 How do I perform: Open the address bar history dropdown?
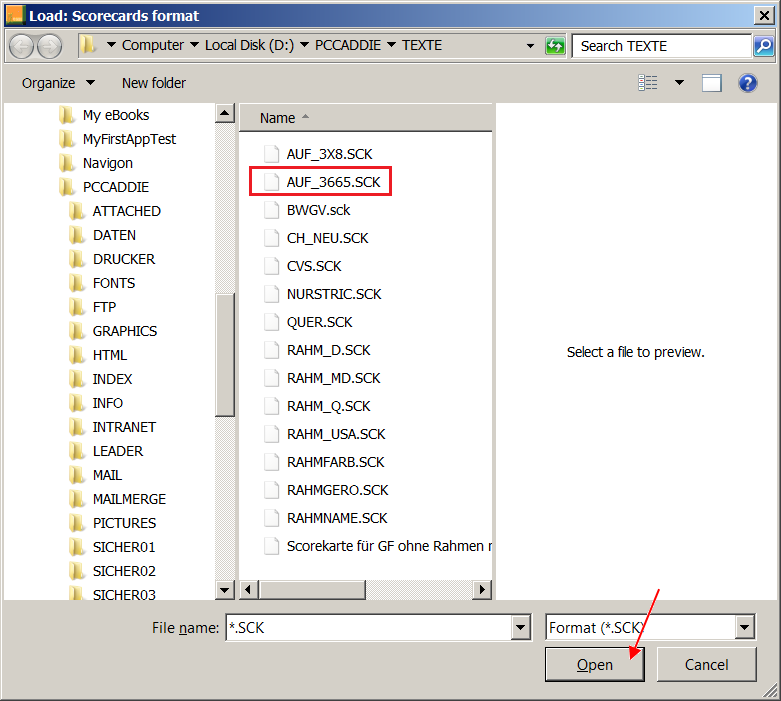530,46
